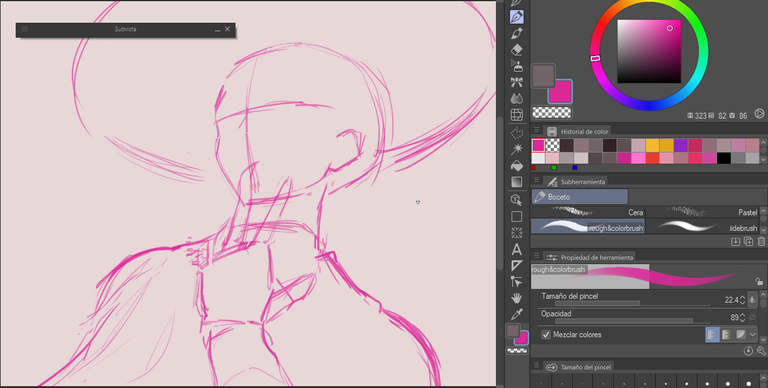Select the Fill bucket tool
This screenshot has width=768, height=388.
[516, 166]
